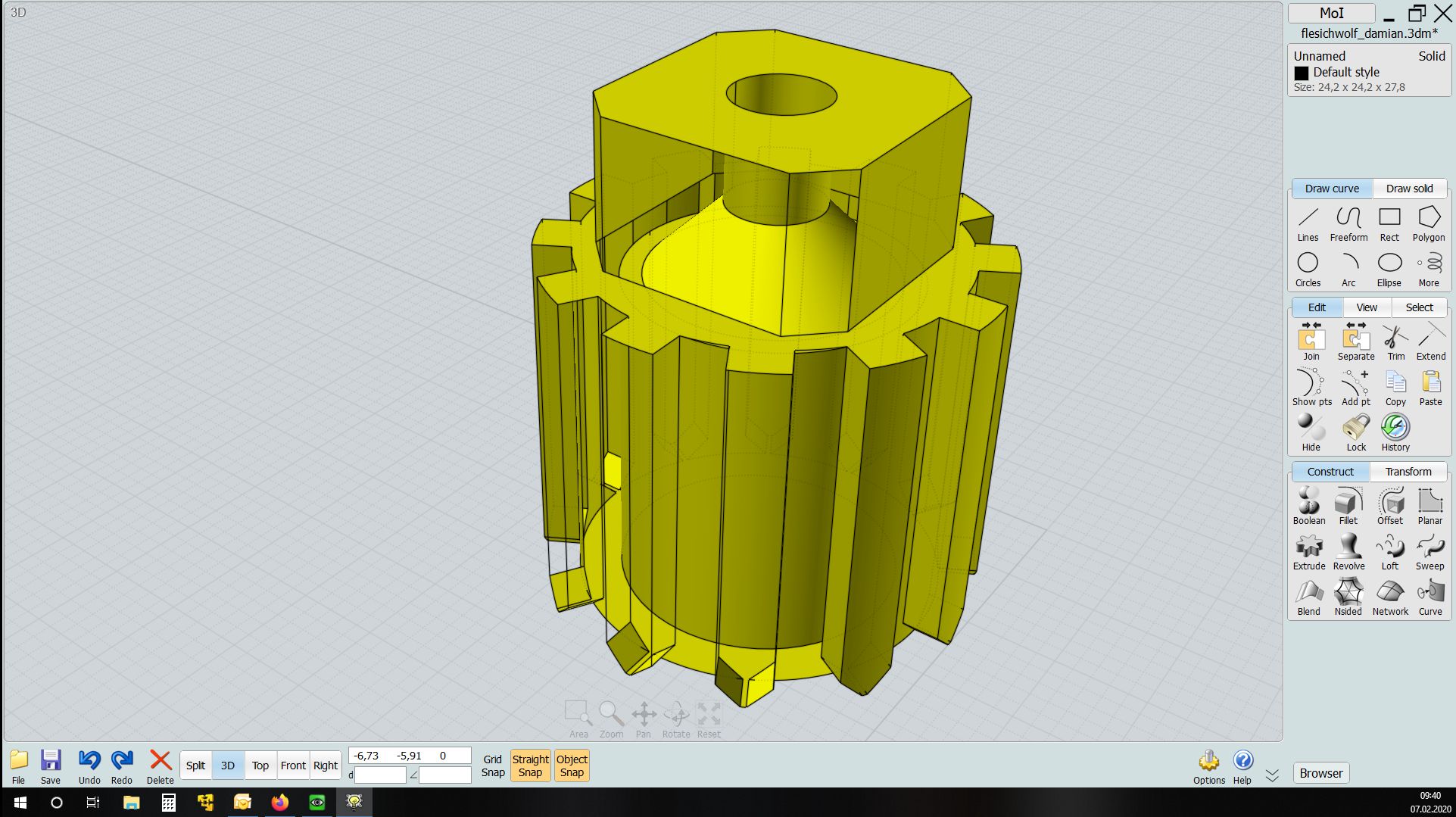
Task: Activate the Trim tool
Action: [x=1395, y=342]
